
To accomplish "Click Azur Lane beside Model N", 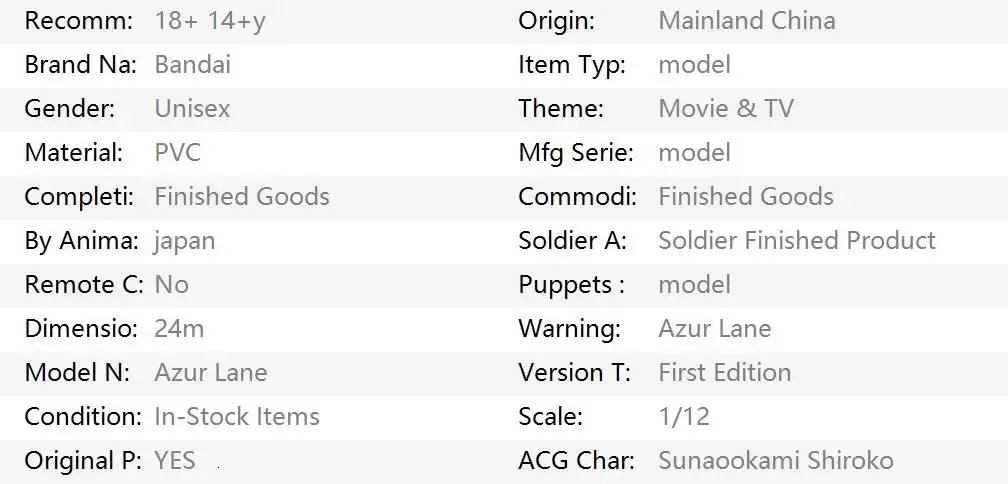I will click(x=211, y=373).
